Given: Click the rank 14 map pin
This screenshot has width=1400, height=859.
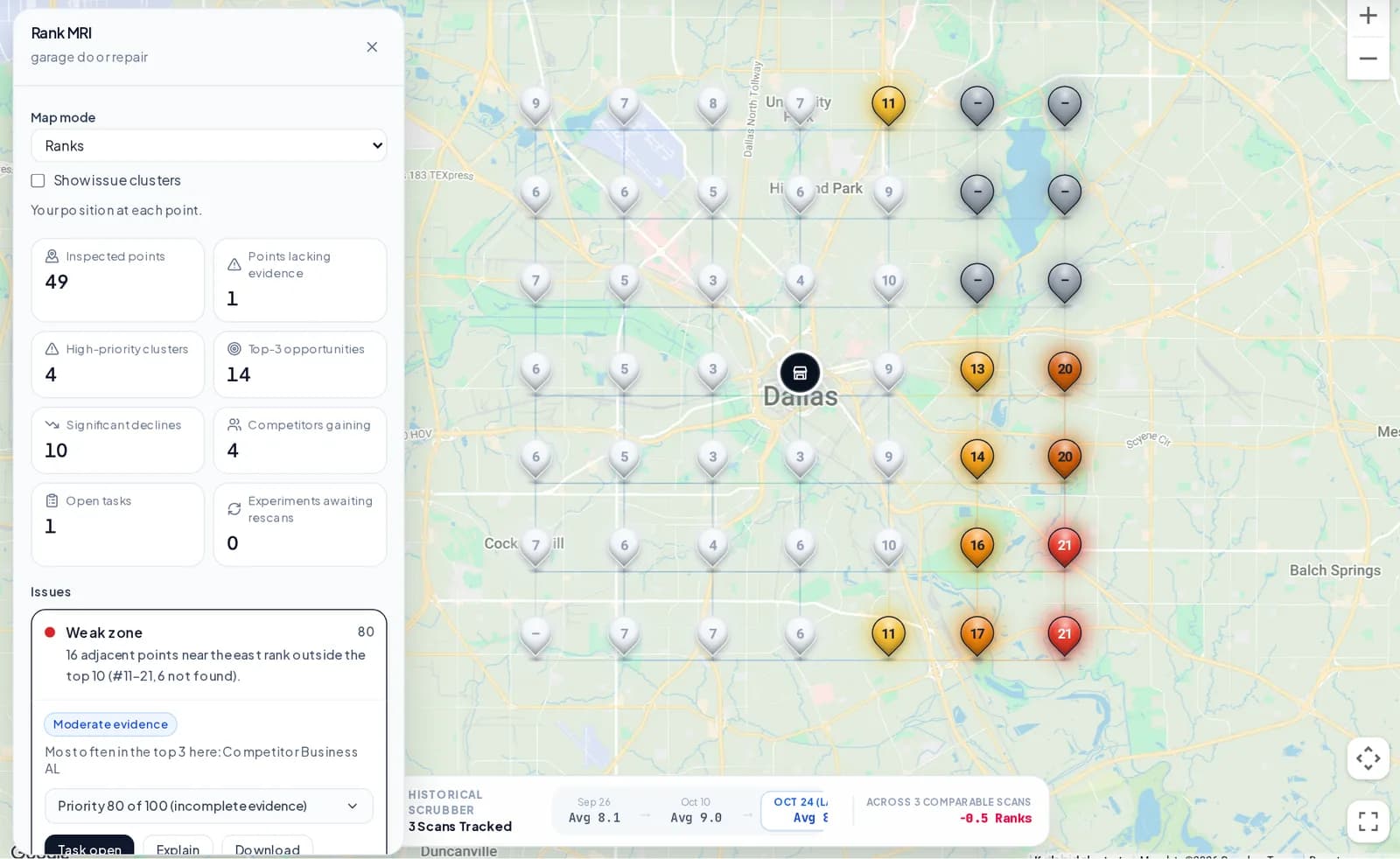Looking at the screenshot, I should click(977, 459).
